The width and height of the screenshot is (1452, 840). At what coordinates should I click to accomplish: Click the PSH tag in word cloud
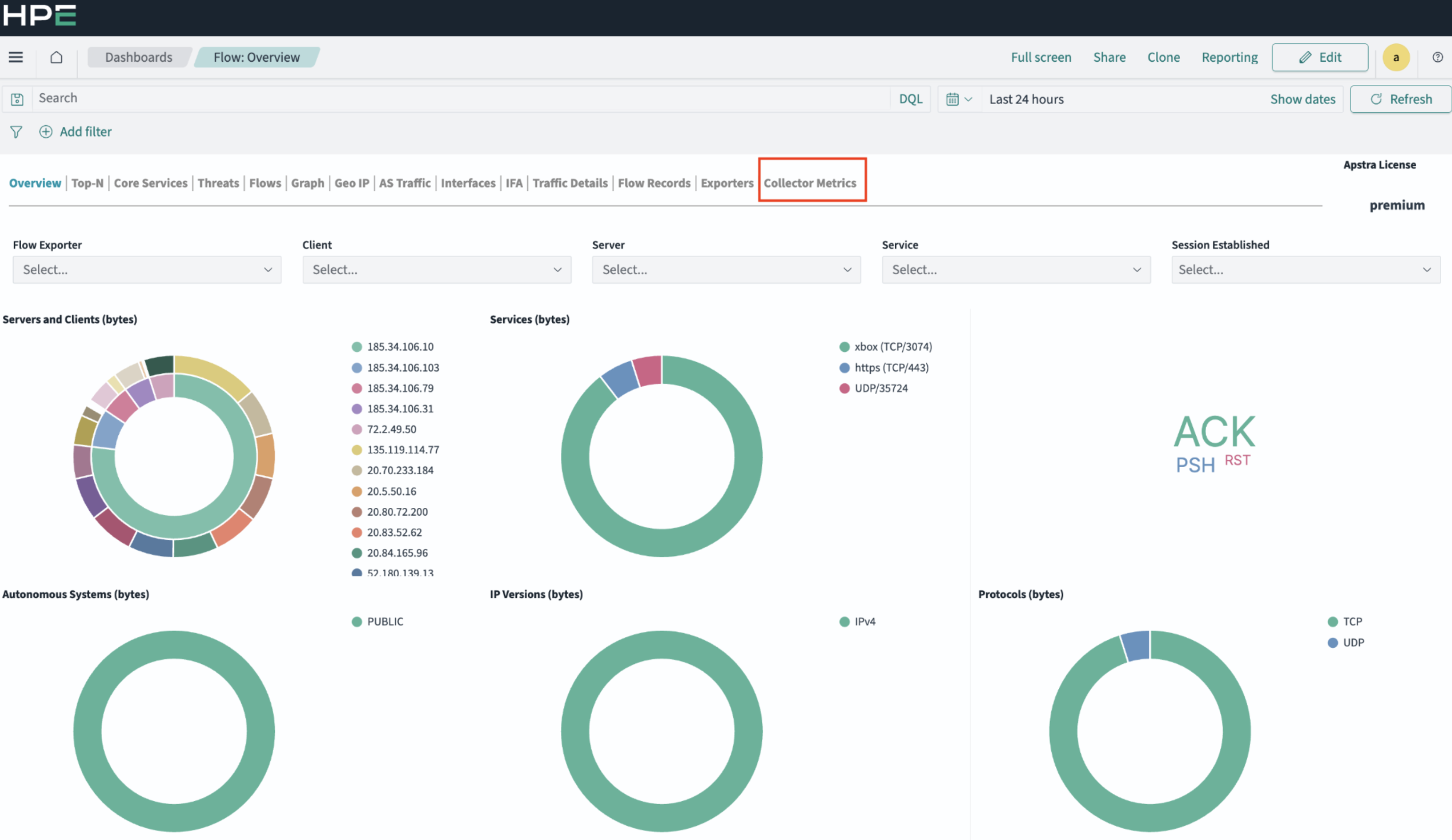pos(1195,465)
